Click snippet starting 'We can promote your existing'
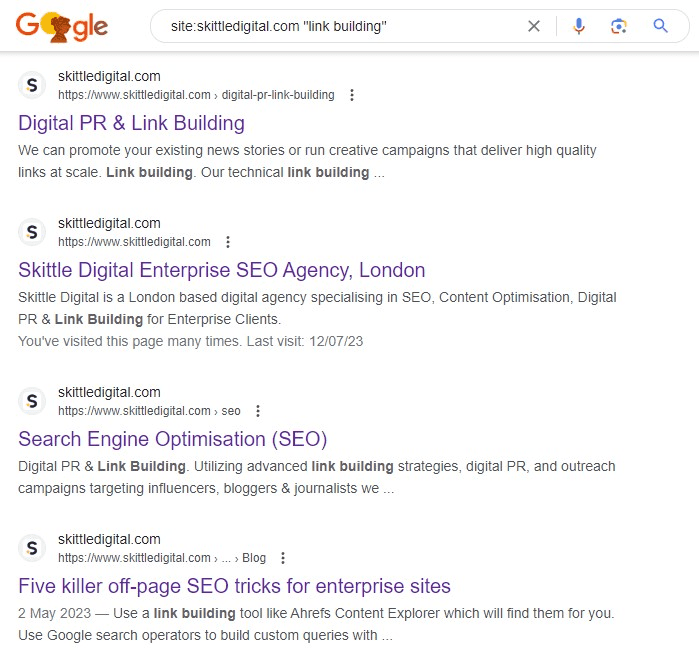699x657 pixels. pos(307,161)
